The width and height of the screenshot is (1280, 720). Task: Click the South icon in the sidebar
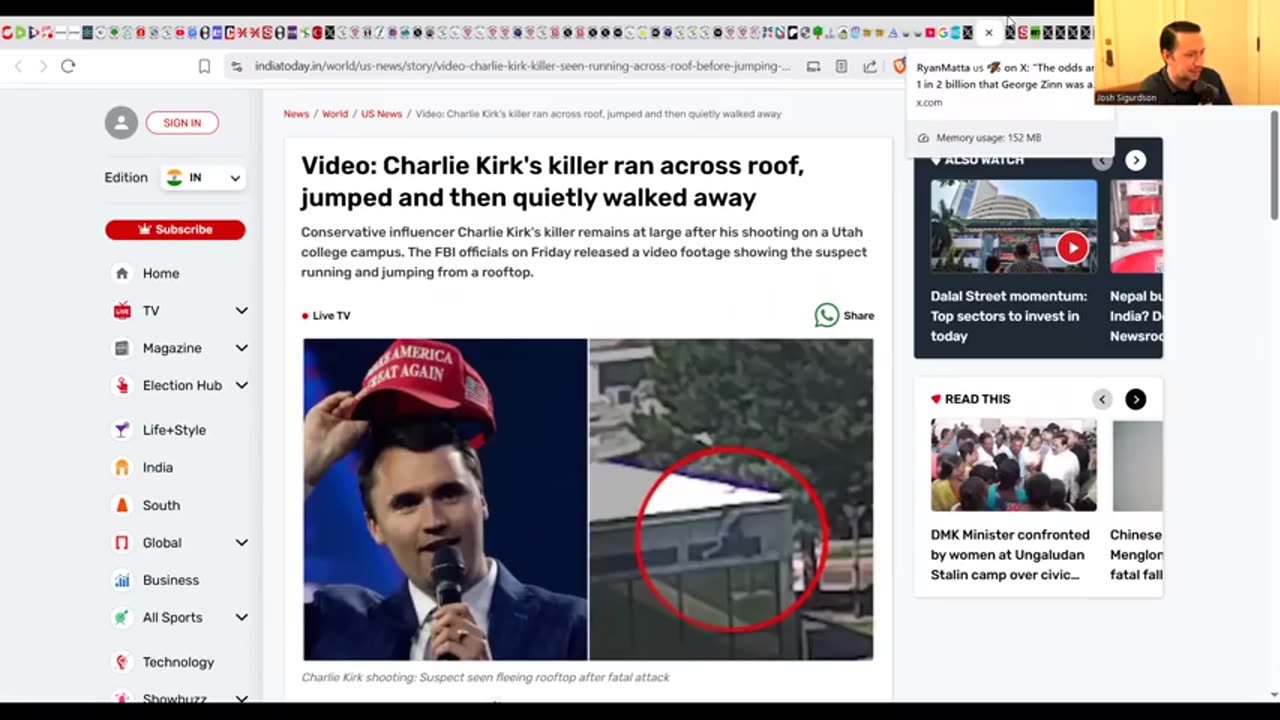pos(122,505)
